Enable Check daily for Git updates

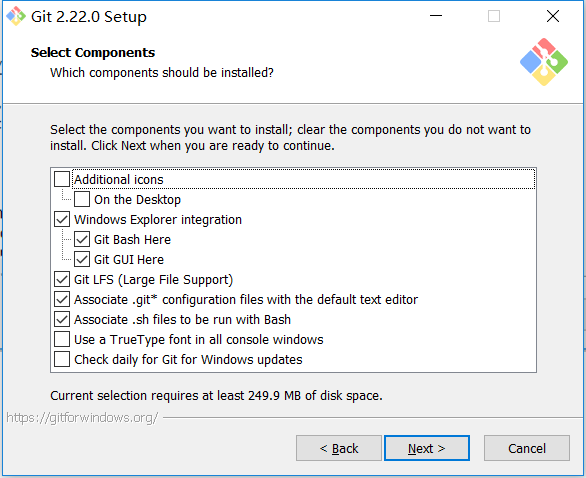pos(62,359)
